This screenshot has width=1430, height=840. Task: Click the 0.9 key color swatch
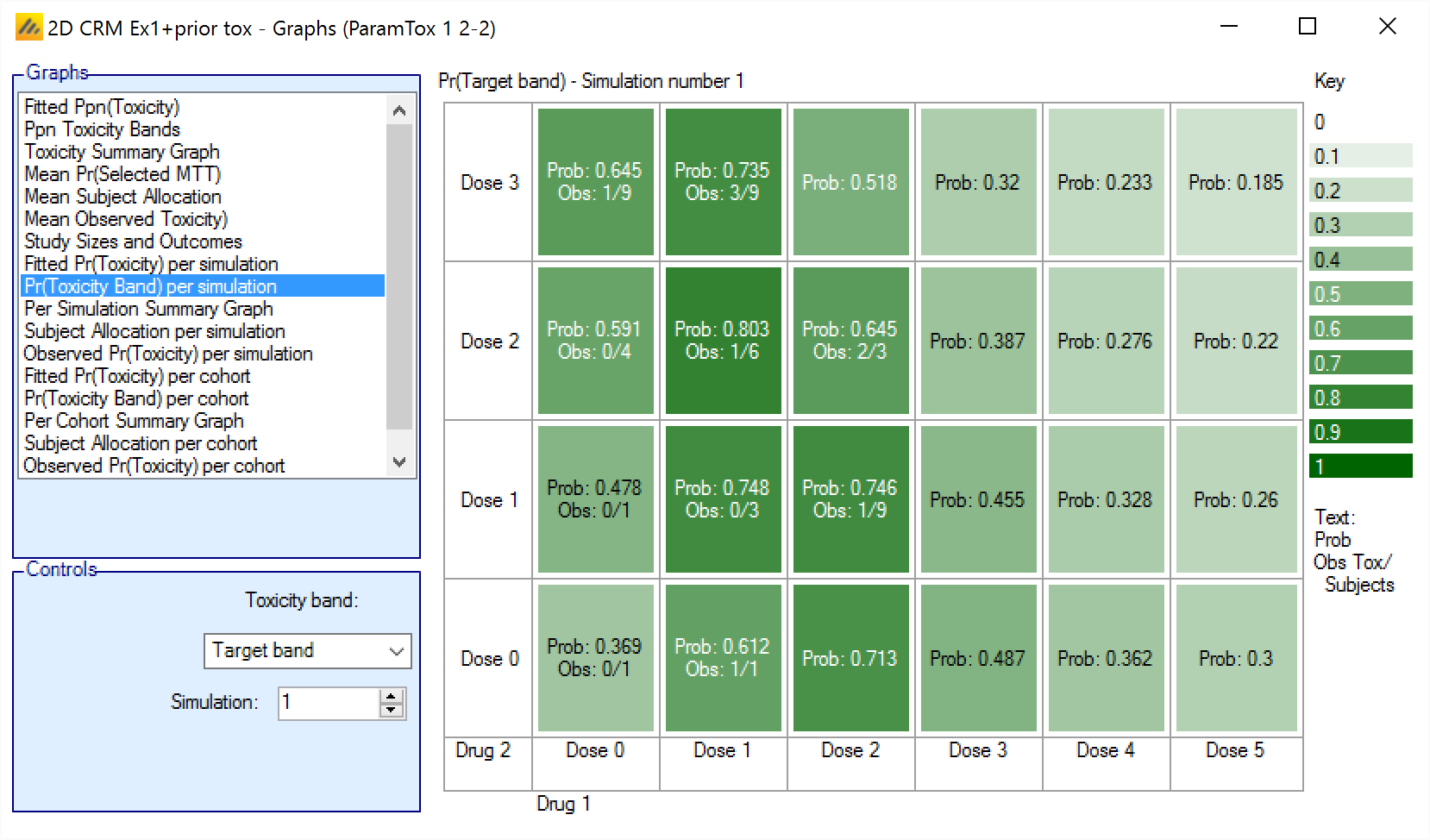[x=1360, y=432]
